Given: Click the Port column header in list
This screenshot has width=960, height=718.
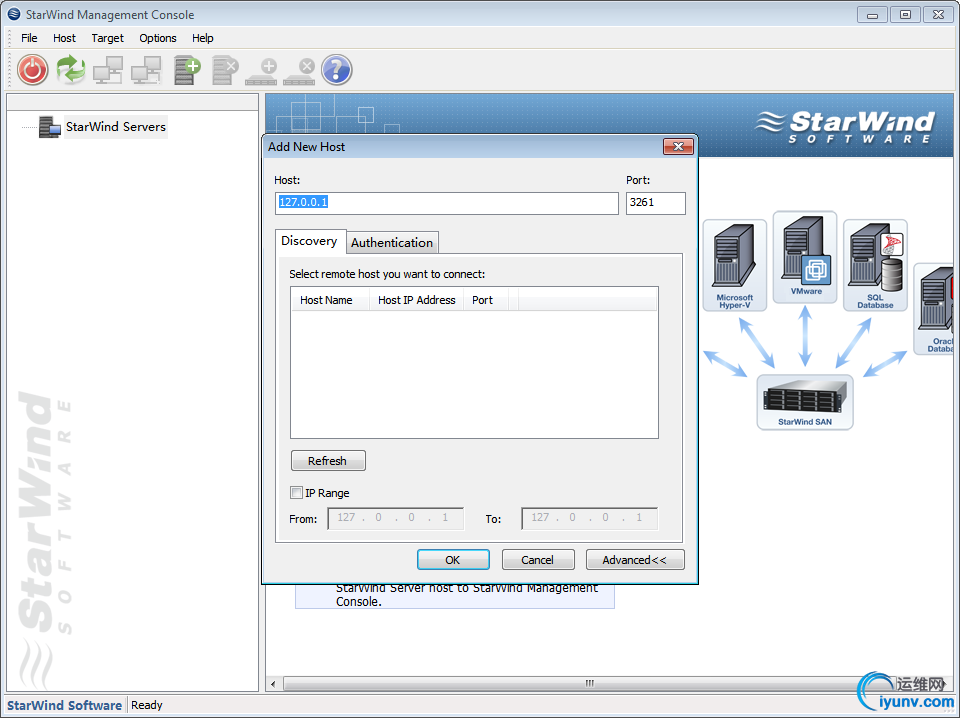Looking at the screenshot, I should [486, 300].
